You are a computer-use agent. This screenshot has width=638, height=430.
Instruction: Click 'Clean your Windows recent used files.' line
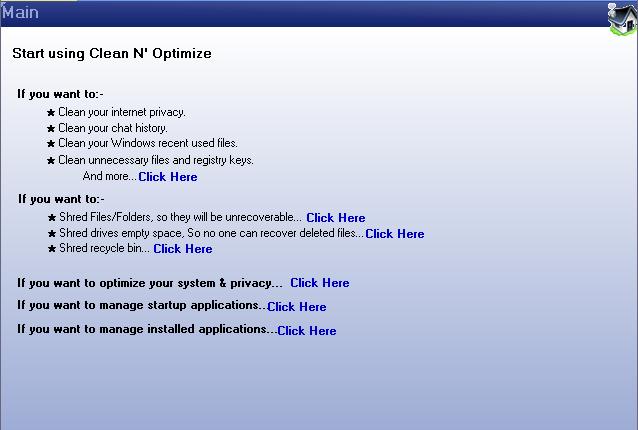pos(148,143)
